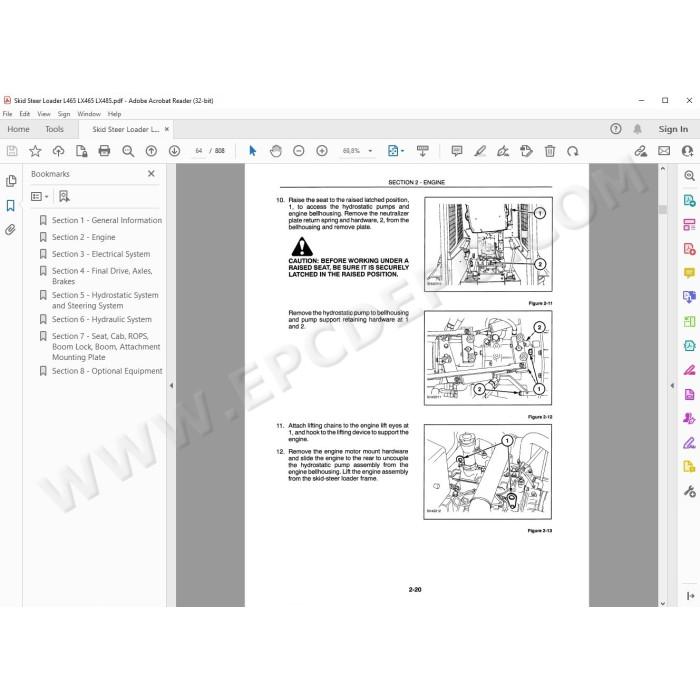Open the Help question icon
Image resolution: width=700 pixels, height=700 pixels.
[616, 129]
